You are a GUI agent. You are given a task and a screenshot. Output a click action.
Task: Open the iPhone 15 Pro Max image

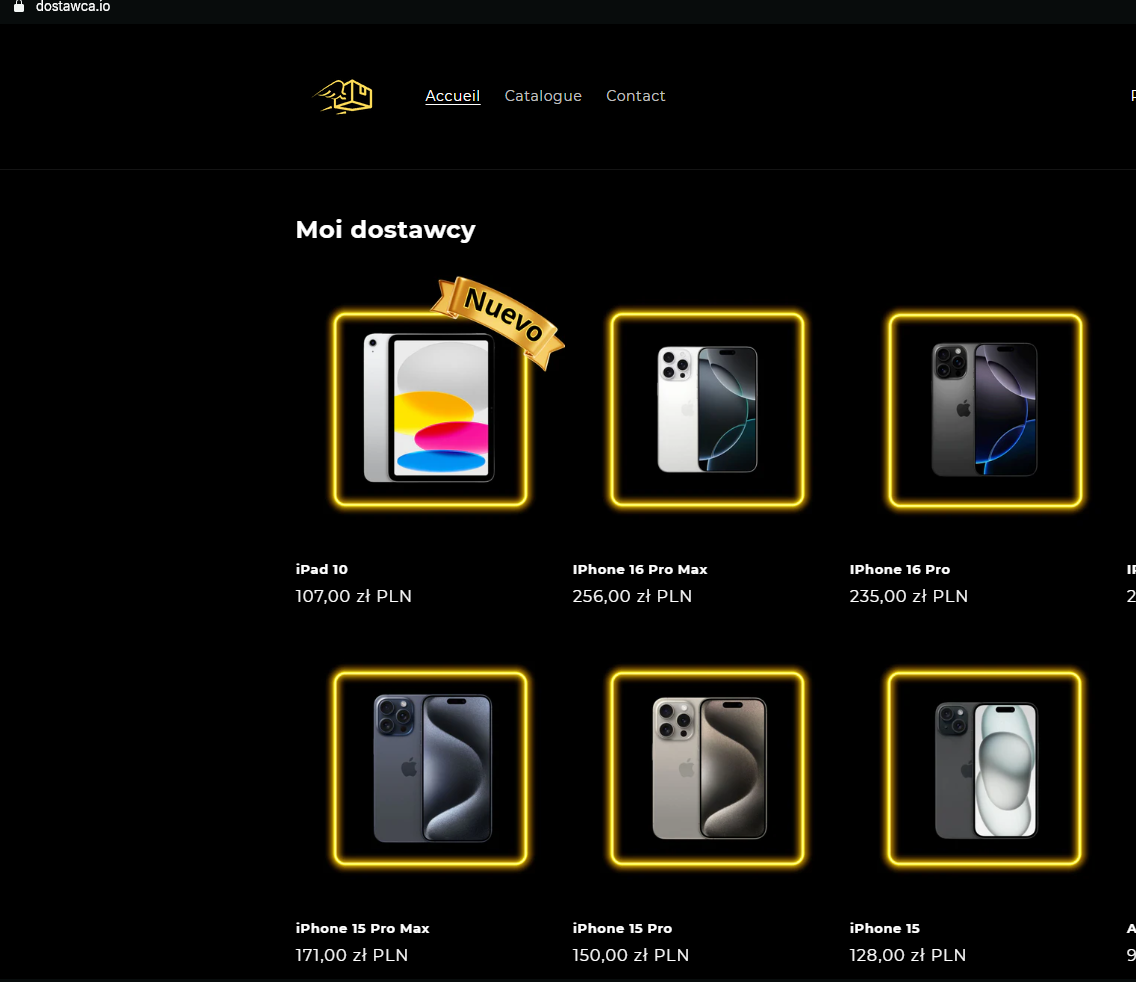[430, 768]
